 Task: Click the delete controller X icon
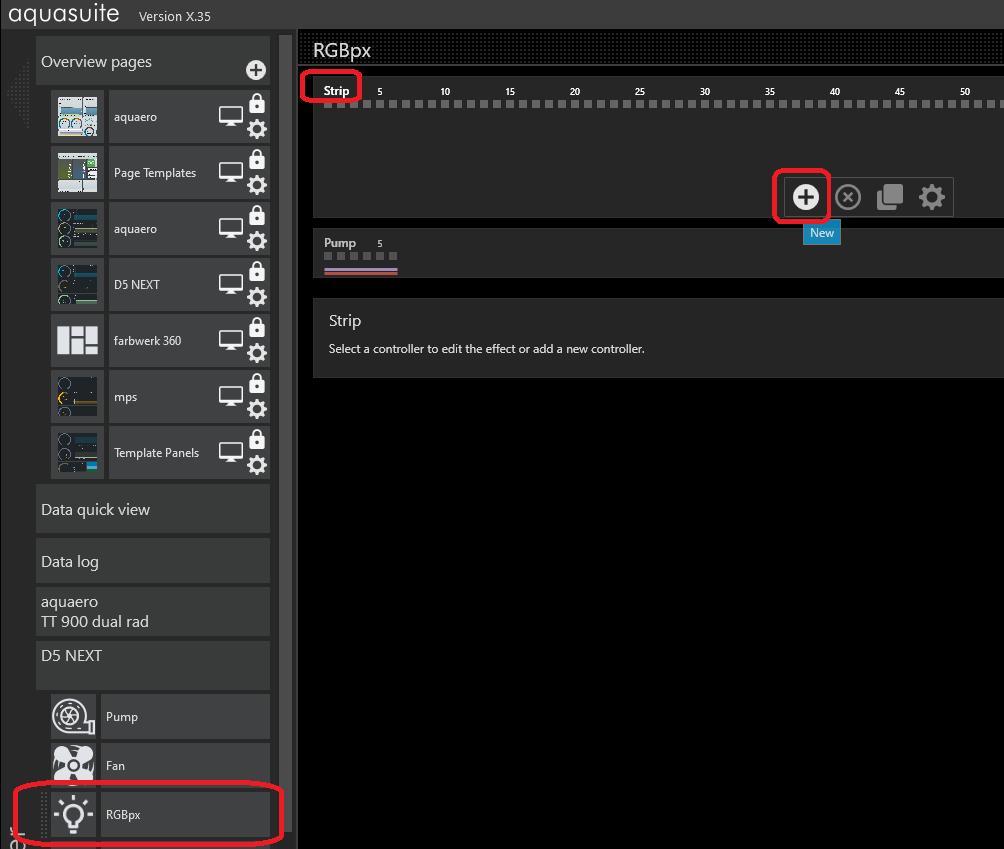tap(848, 197)
